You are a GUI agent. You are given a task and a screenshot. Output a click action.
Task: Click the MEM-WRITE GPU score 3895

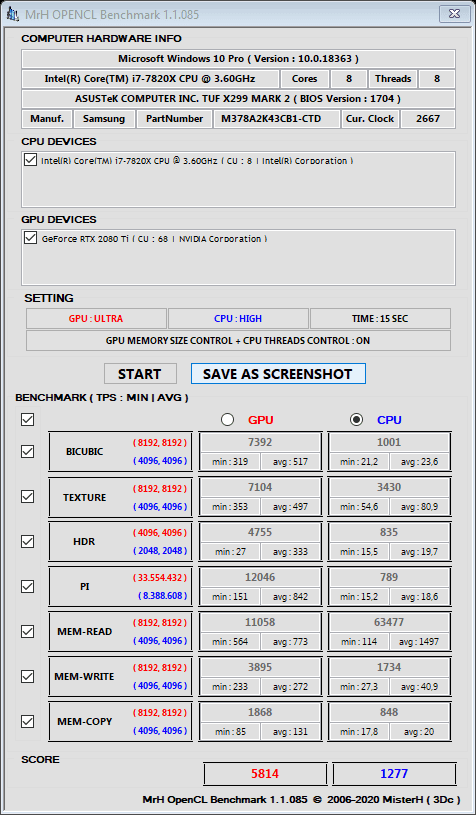(260, 667)
